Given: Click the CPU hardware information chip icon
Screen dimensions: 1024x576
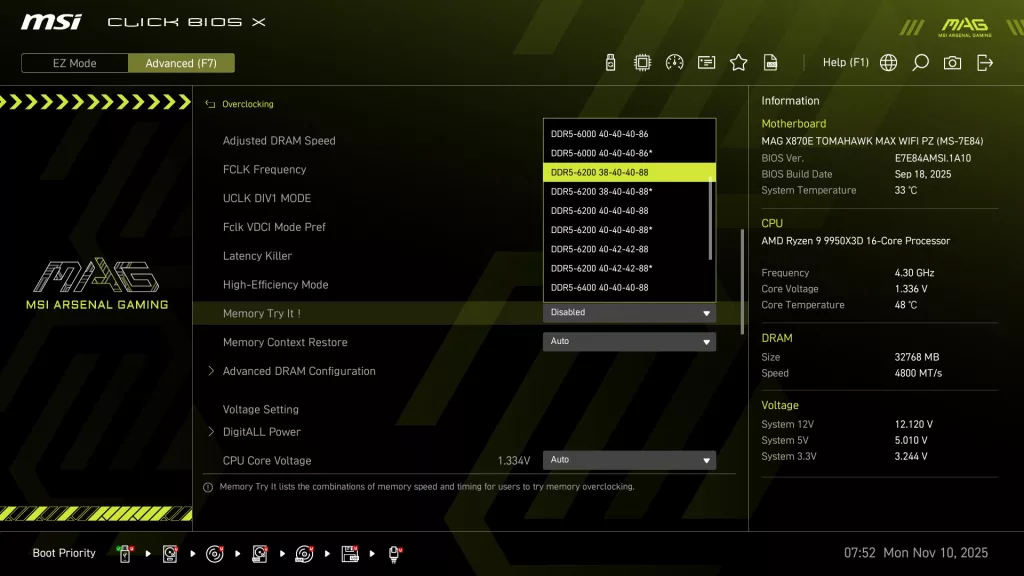Looking at the screenshot, I should pyautogui.click(x=641, y=61).
